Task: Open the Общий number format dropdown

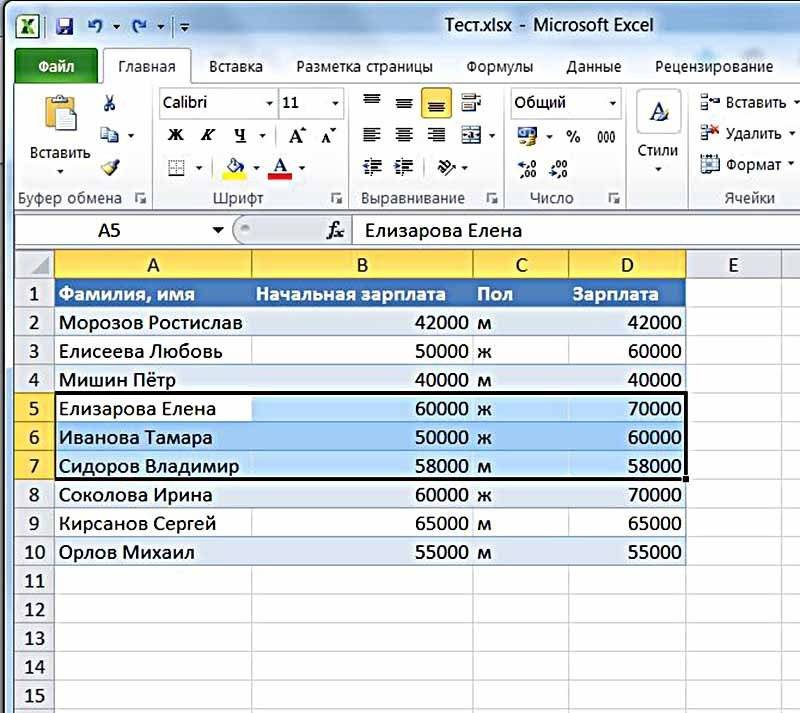Action: click(x=612, y=103)
